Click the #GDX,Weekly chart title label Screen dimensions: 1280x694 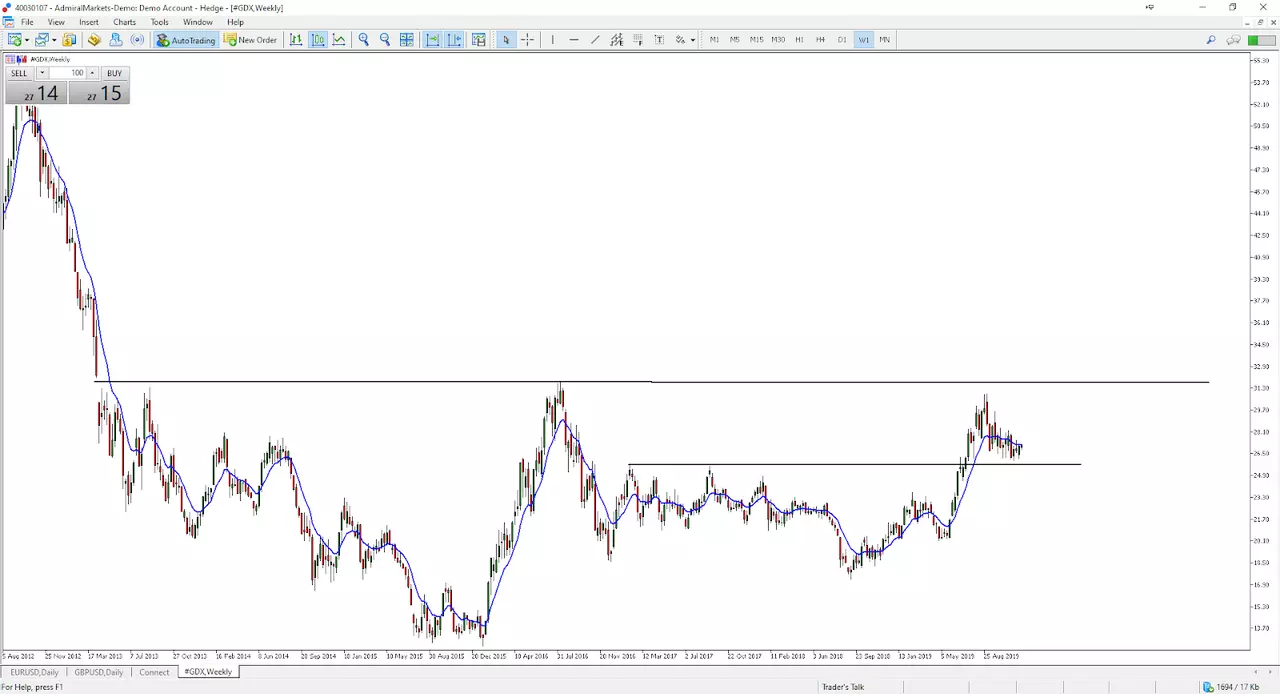pos(50,59)
